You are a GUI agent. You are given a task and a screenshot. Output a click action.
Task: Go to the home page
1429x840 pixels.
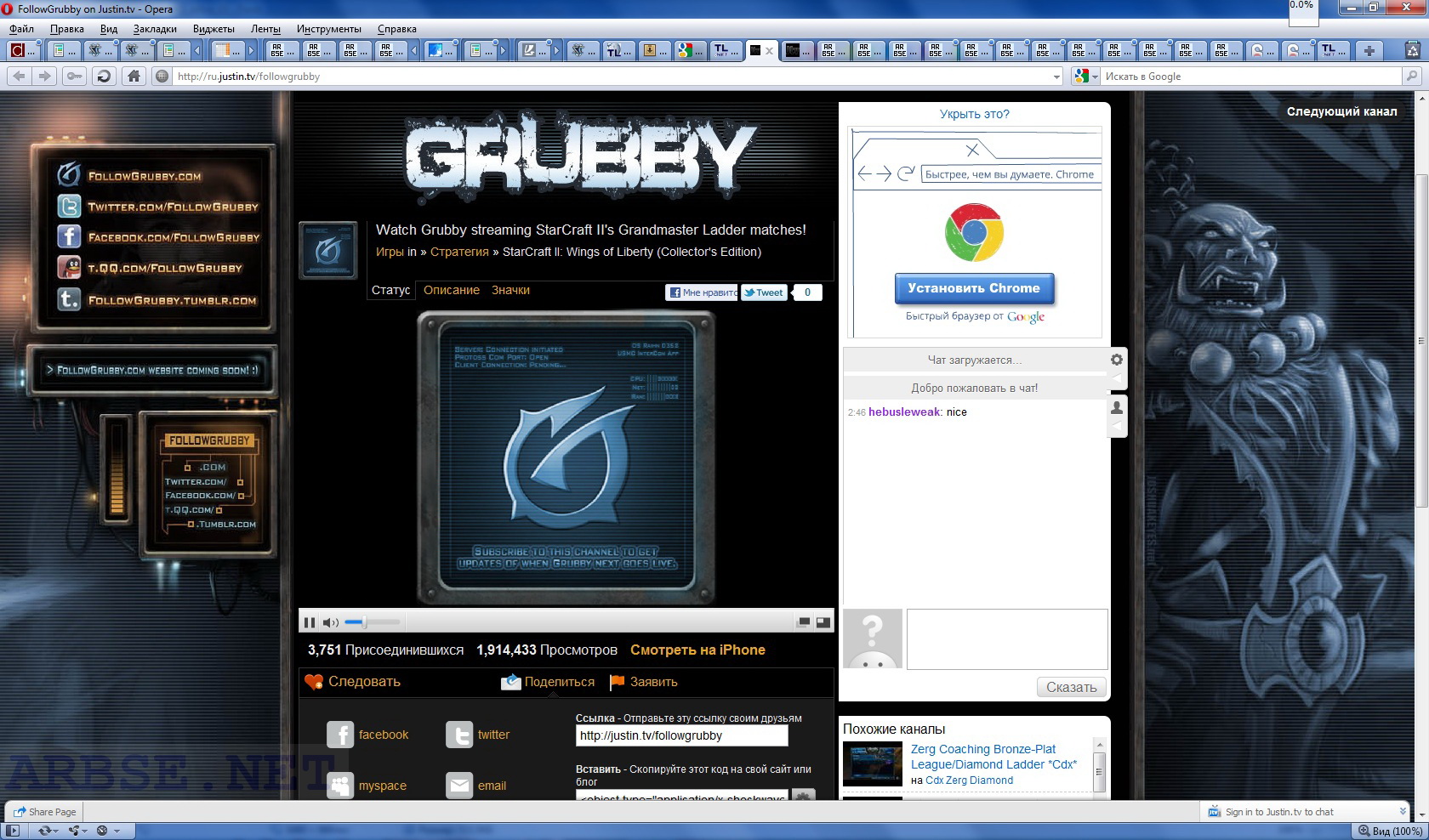point(134,76)
